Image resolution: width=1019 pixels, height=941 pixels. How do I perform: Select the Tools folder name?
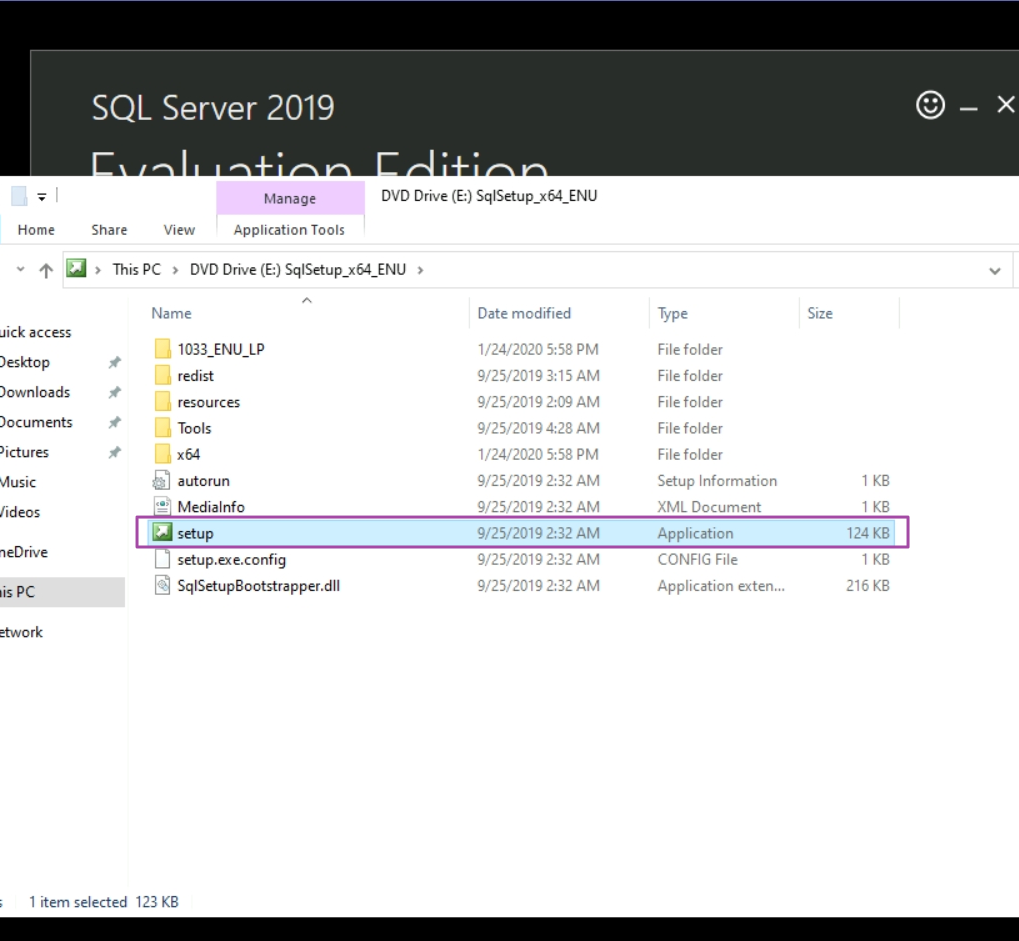point(194,428)
